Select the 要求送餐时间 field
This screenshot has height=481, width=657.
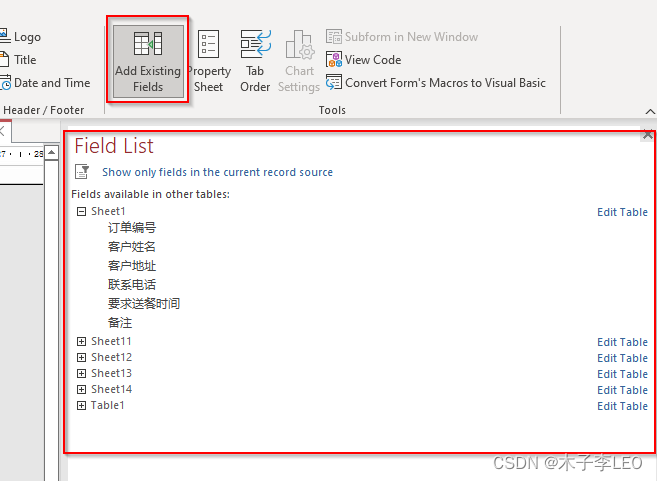(x=144, y=303)
